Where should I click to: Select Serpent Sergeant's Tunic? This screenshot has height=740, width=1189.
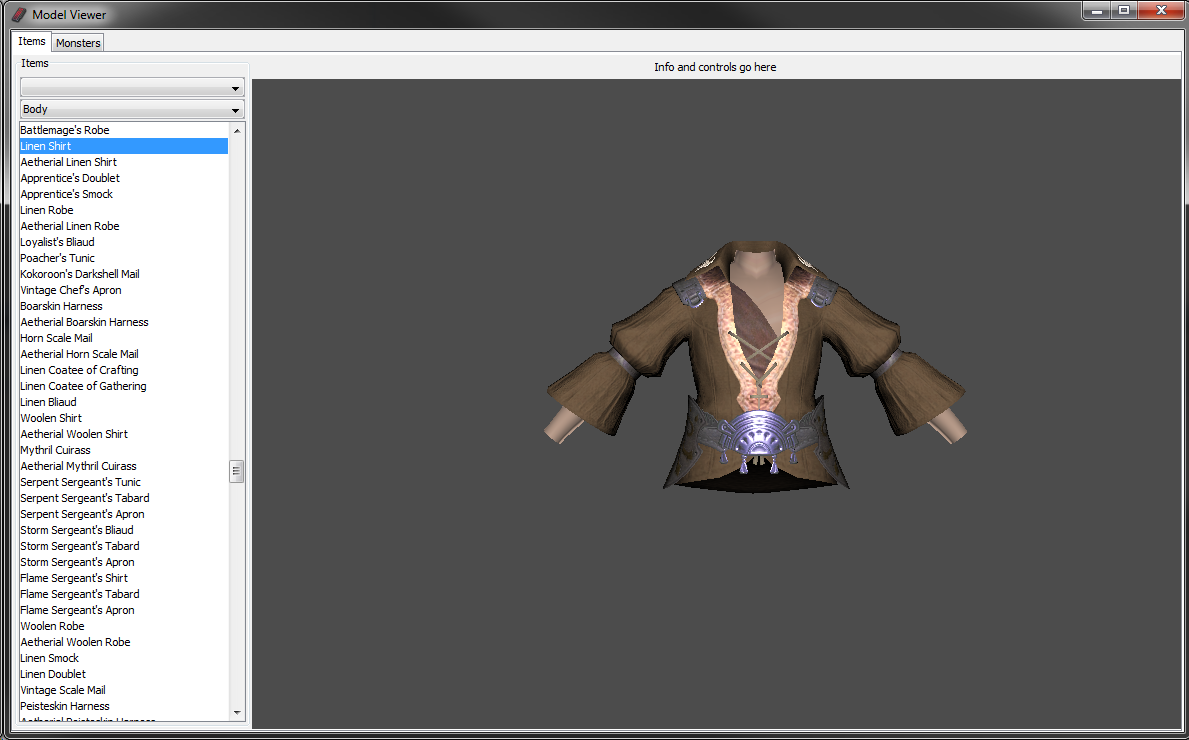point(124,482)
